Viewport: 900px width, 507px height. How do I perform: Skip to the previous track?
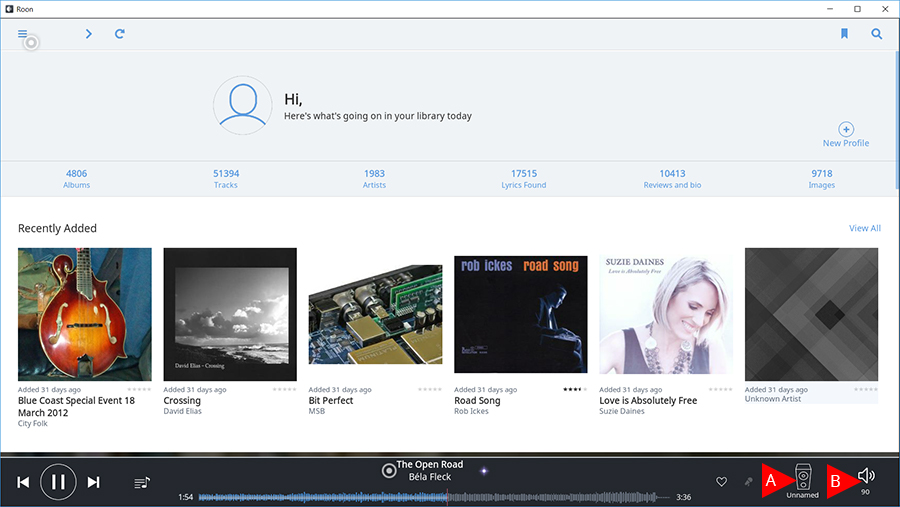tap(23, 482)
